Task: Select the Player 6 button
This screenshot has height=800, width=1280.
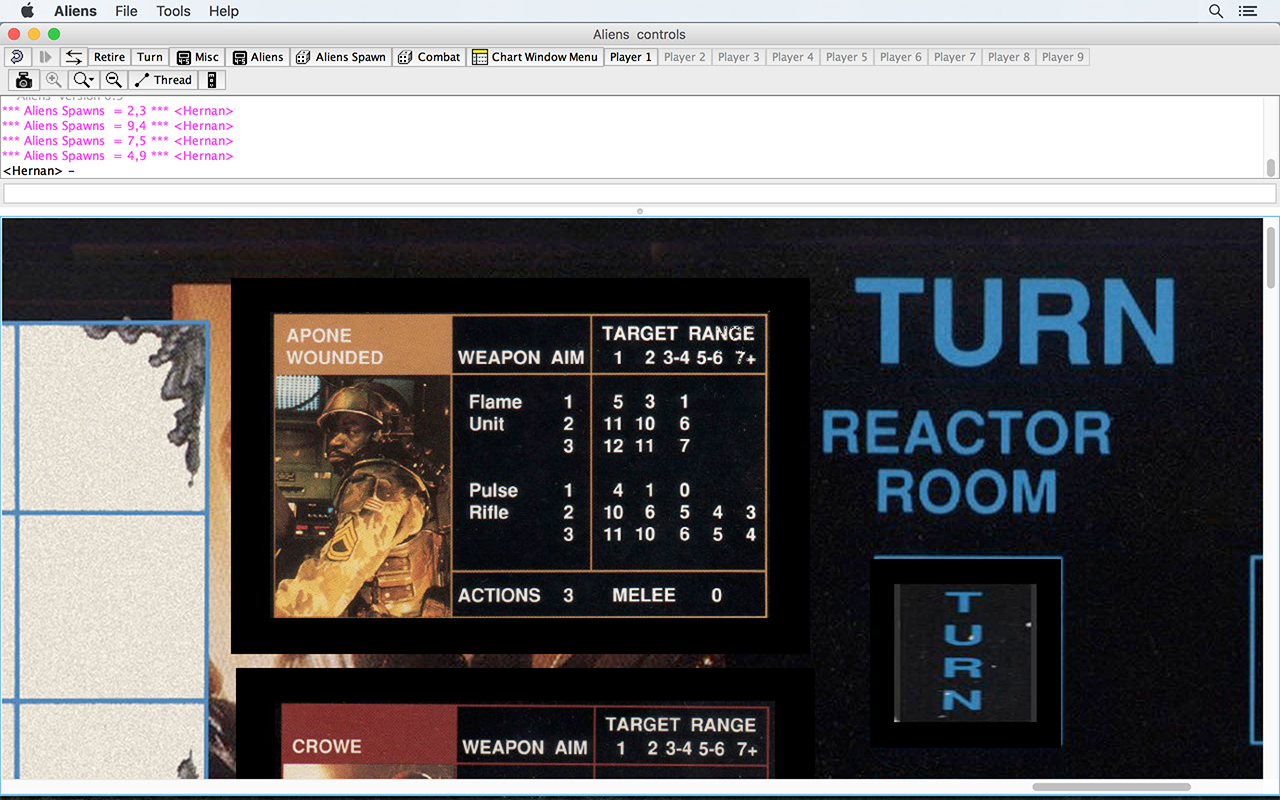Action: tap(901, 57)
